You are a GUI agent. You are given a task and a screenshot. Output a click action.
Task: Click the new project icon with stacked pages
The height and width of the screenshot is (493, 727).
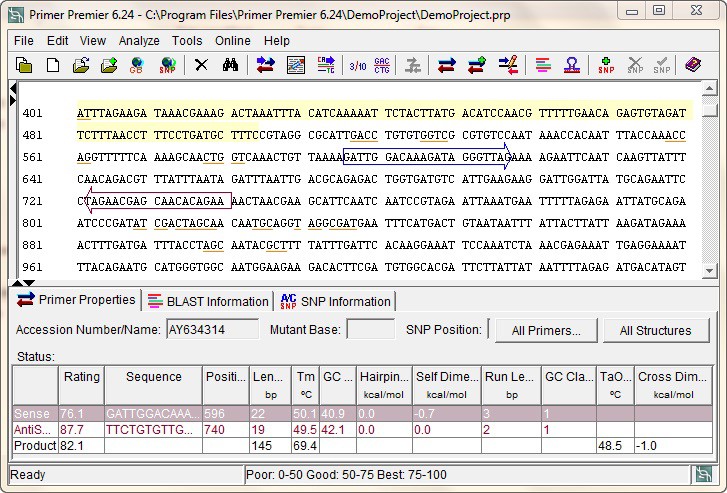[24, 65]
